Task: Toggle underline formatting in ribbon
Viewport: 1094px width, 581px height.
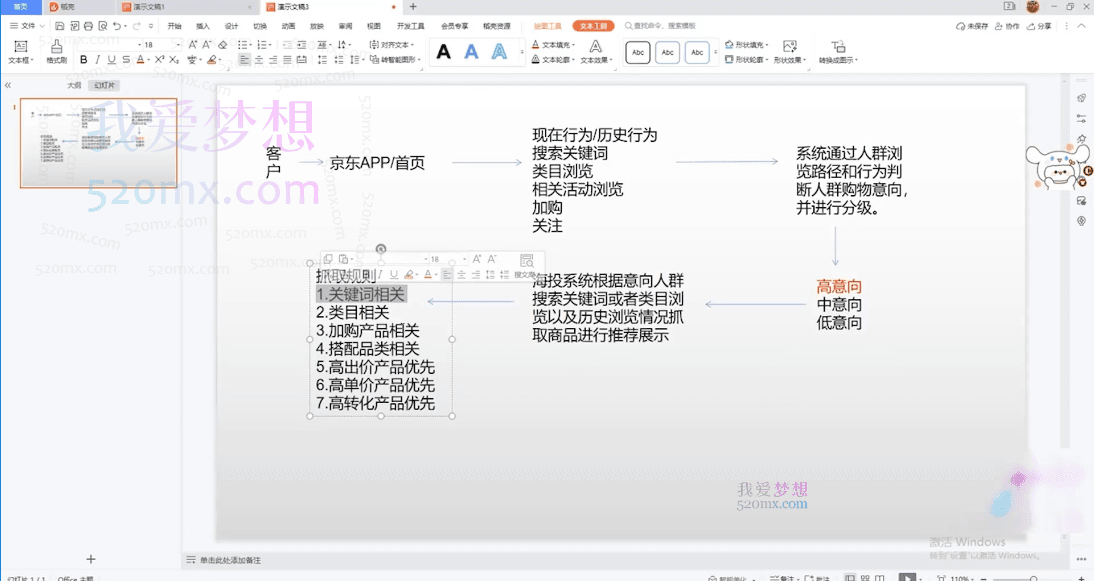Action: 112,60
